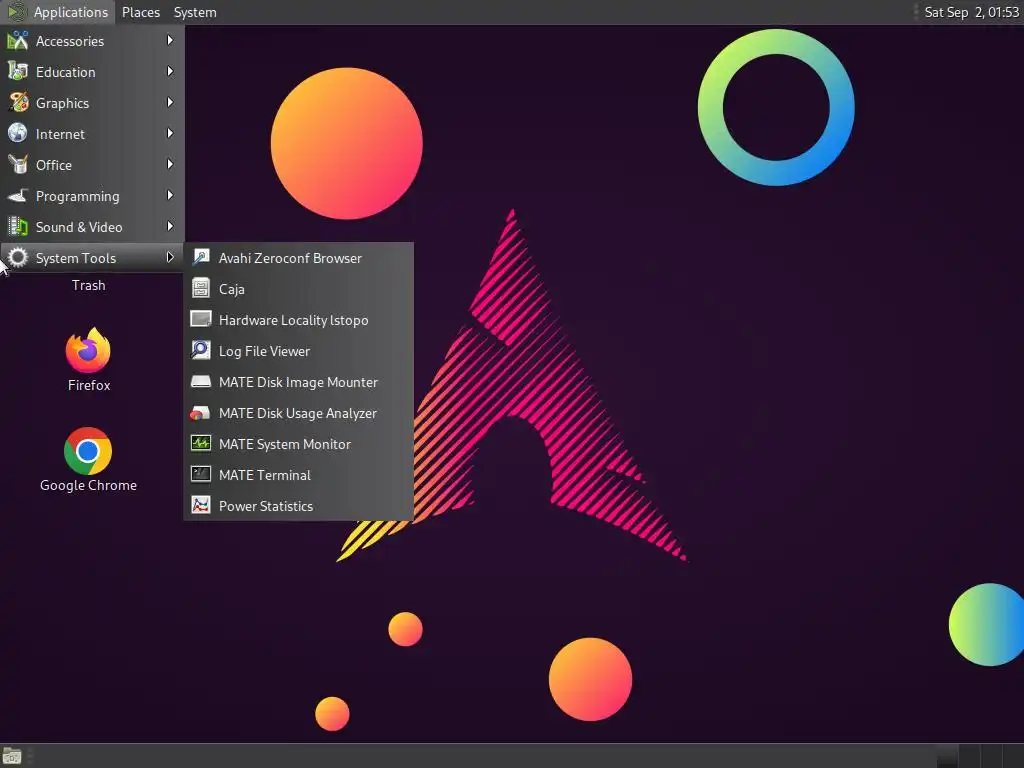Expand the Accessories submenu arrow
The width and height of the screenshot is (1024, 768).
point(170,40)
